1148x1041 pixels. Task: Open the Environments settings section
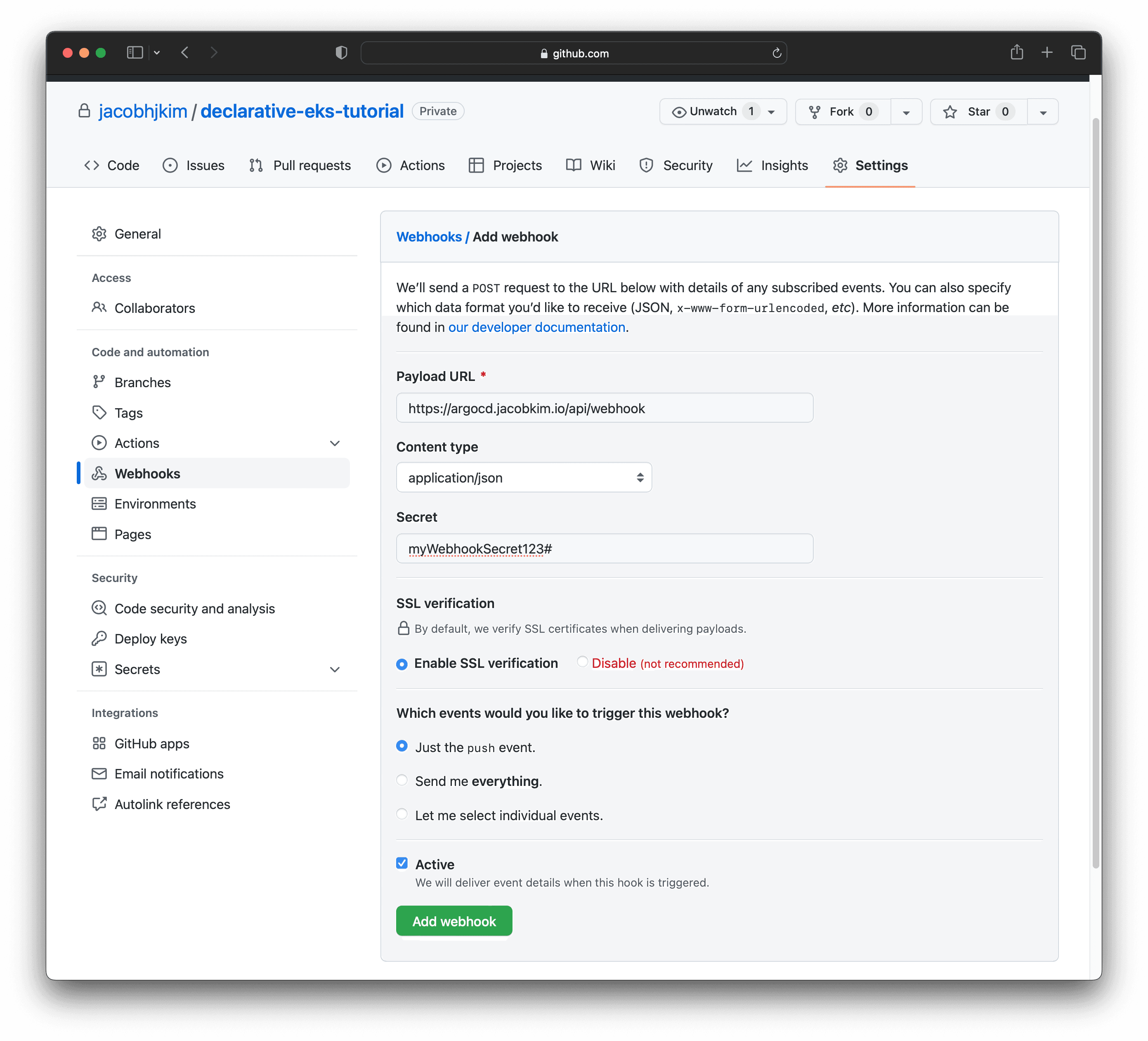155,504
